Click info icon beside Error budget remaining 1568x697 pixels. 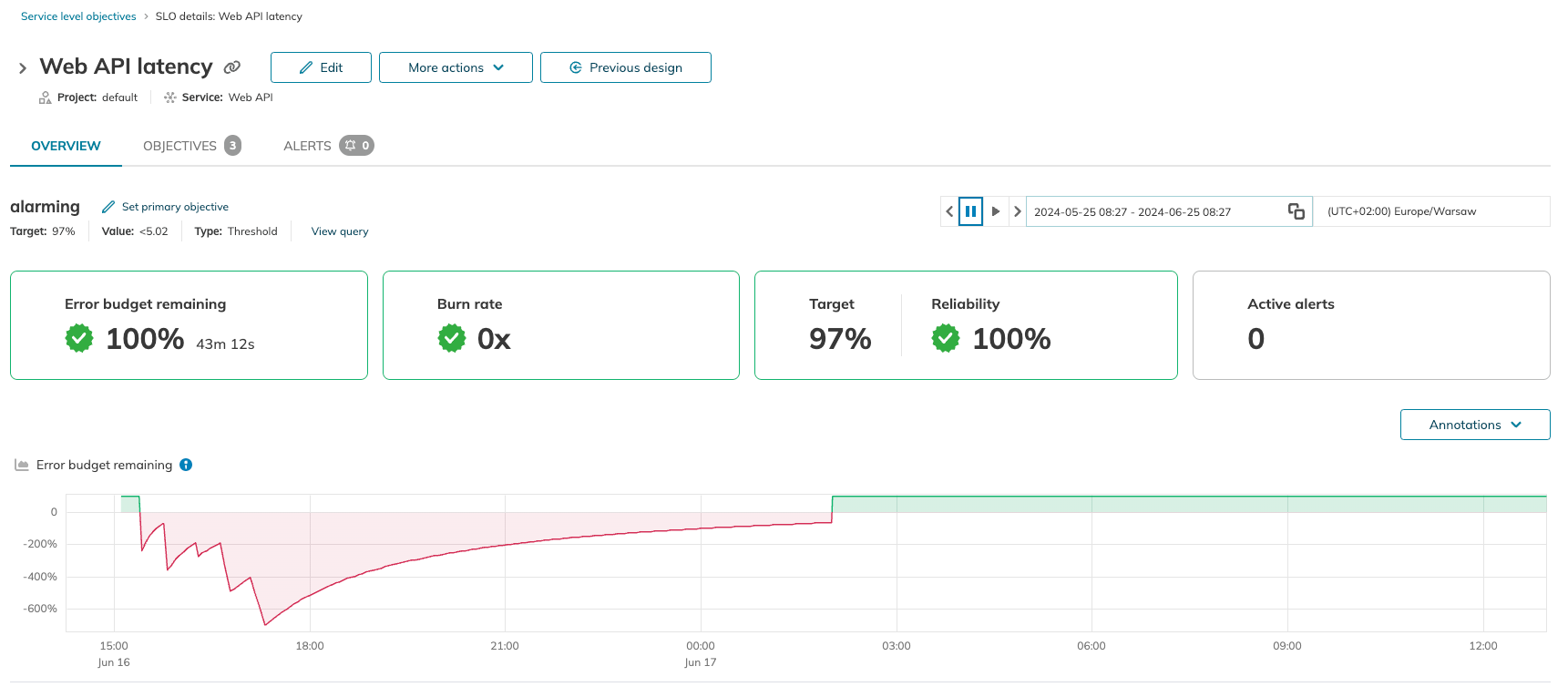[x=186, y=465]
